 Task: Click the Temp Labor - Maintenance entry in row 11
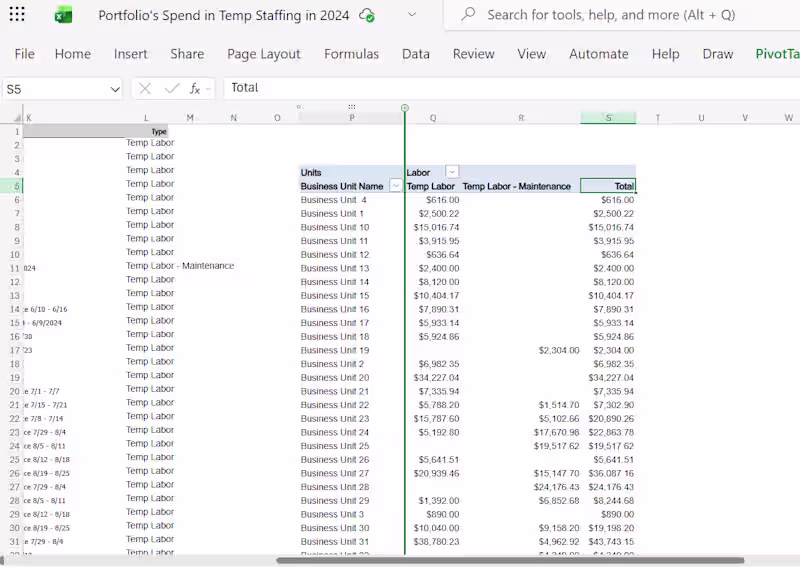click(180, 265)
